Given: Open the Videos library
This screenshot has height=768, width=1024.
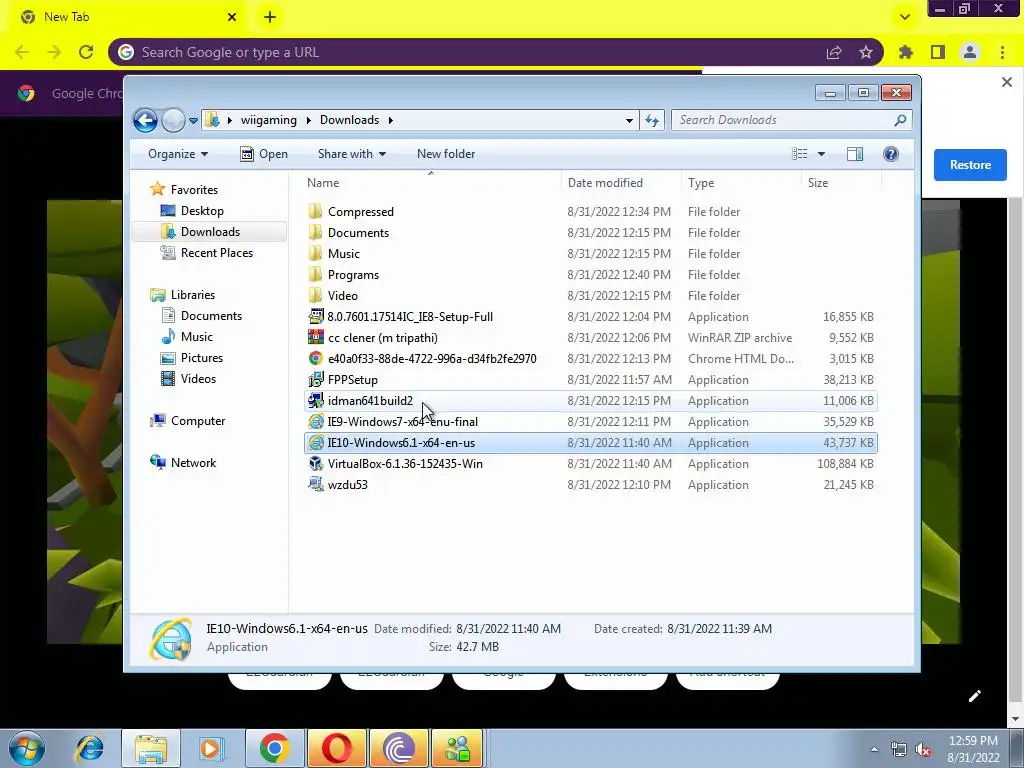Looking at the screenshot, I should coord(198,379).
